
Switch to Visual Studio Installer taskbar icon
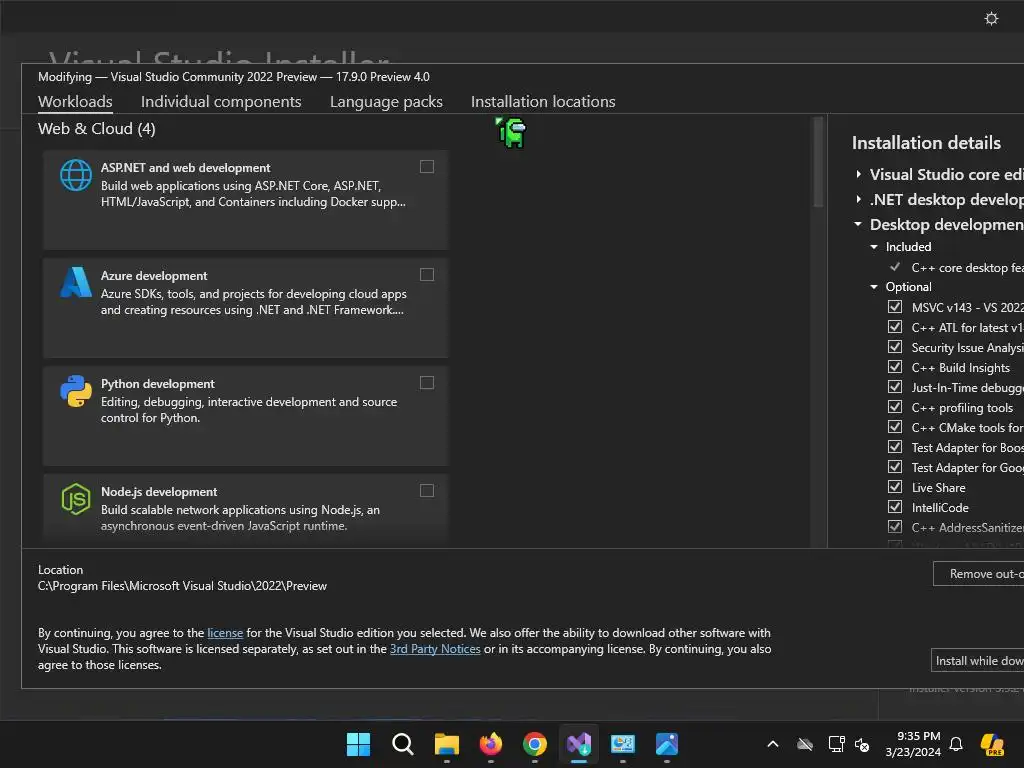(x=579, y=744)
